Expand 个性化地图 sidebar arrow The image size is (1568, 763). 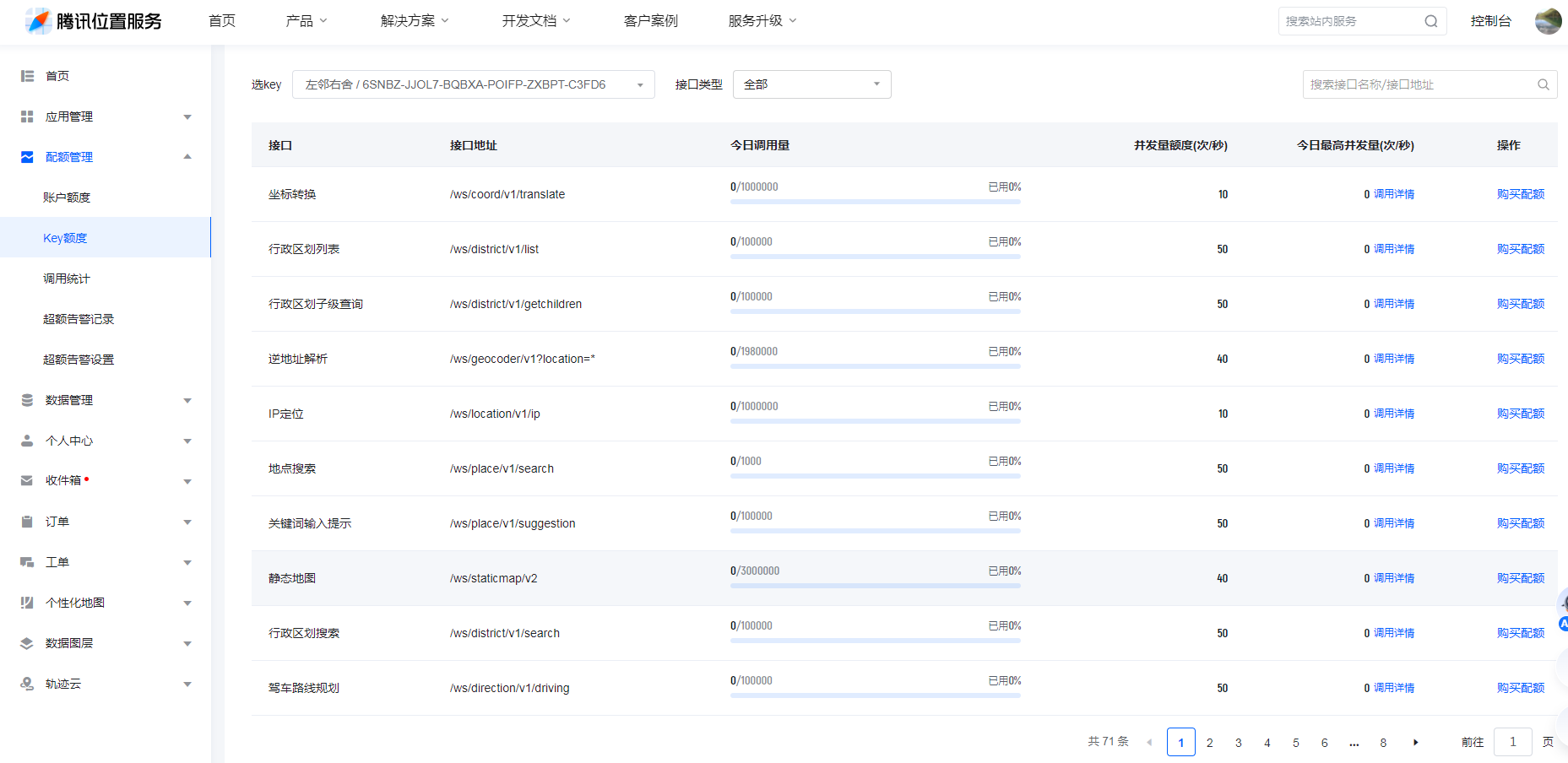(187, 603)
